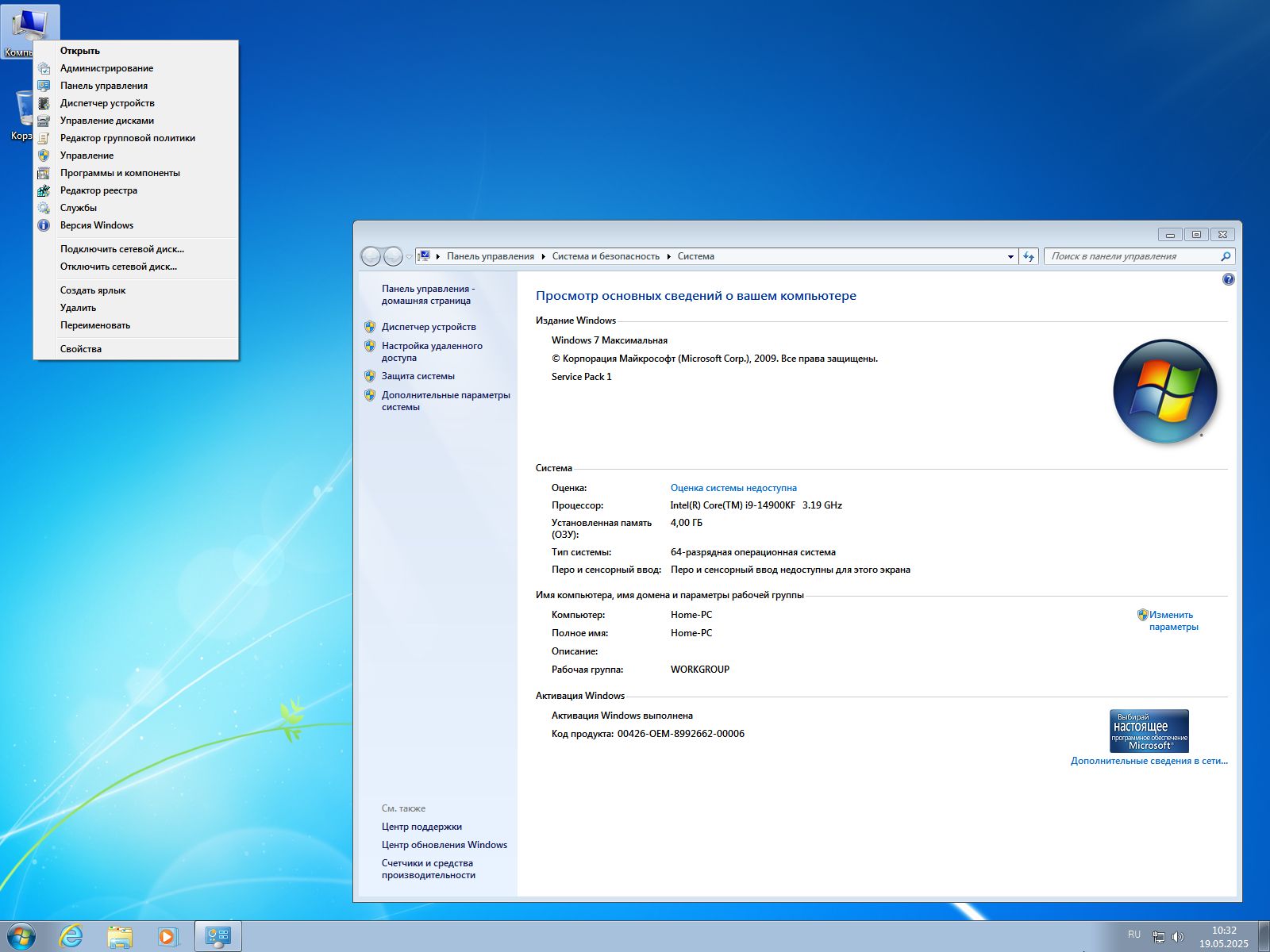Open Версия Windows entry
Screen dimensions: 1270x952
click(x=136, y=225)
